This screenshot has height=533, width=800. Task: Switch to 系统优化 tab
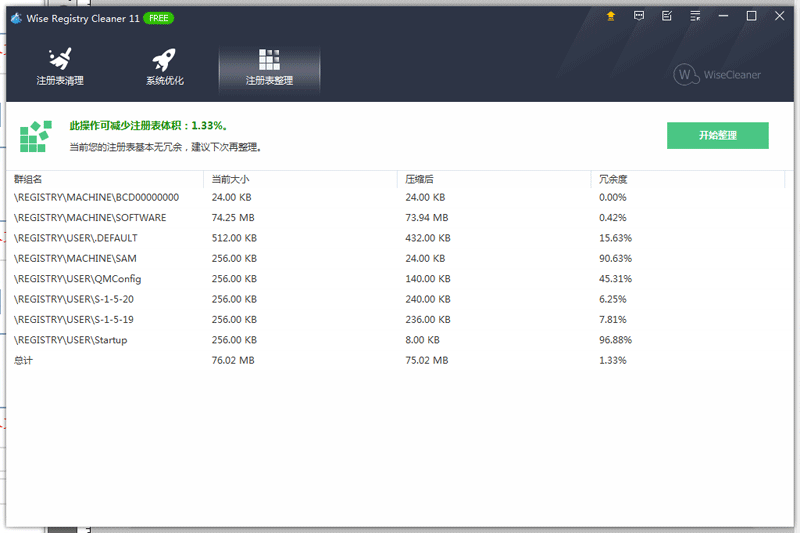(165, 67)
